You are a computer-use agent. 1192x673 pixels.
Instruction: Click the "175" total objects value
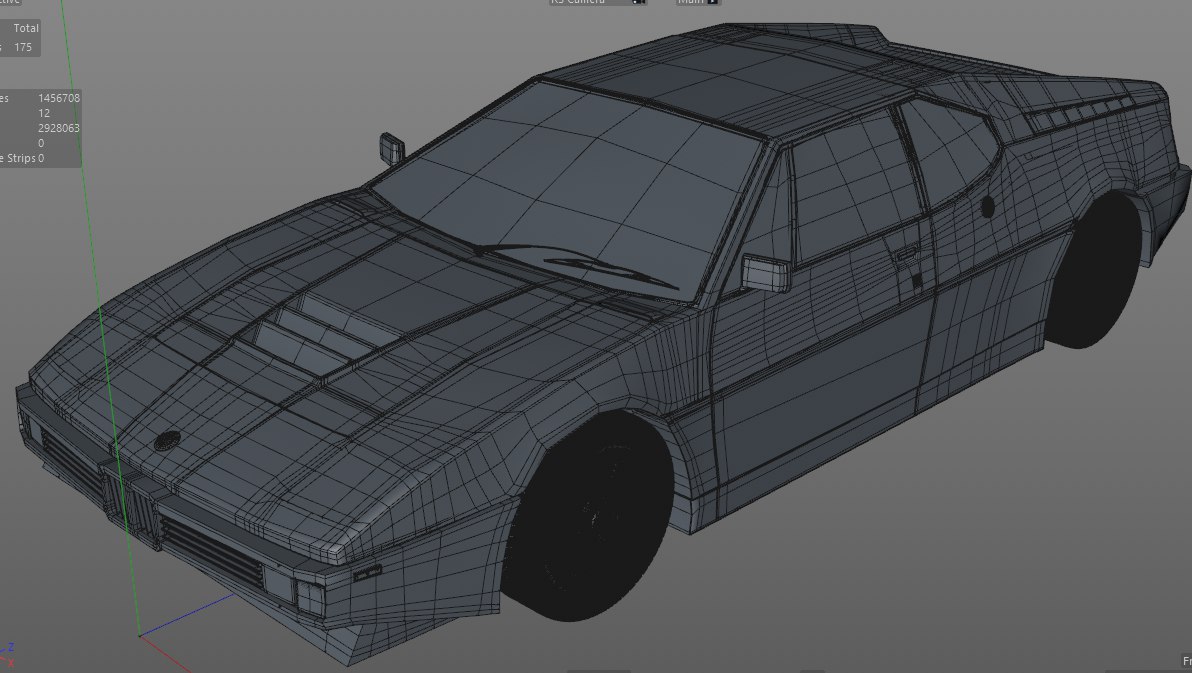tap(23, 47)
